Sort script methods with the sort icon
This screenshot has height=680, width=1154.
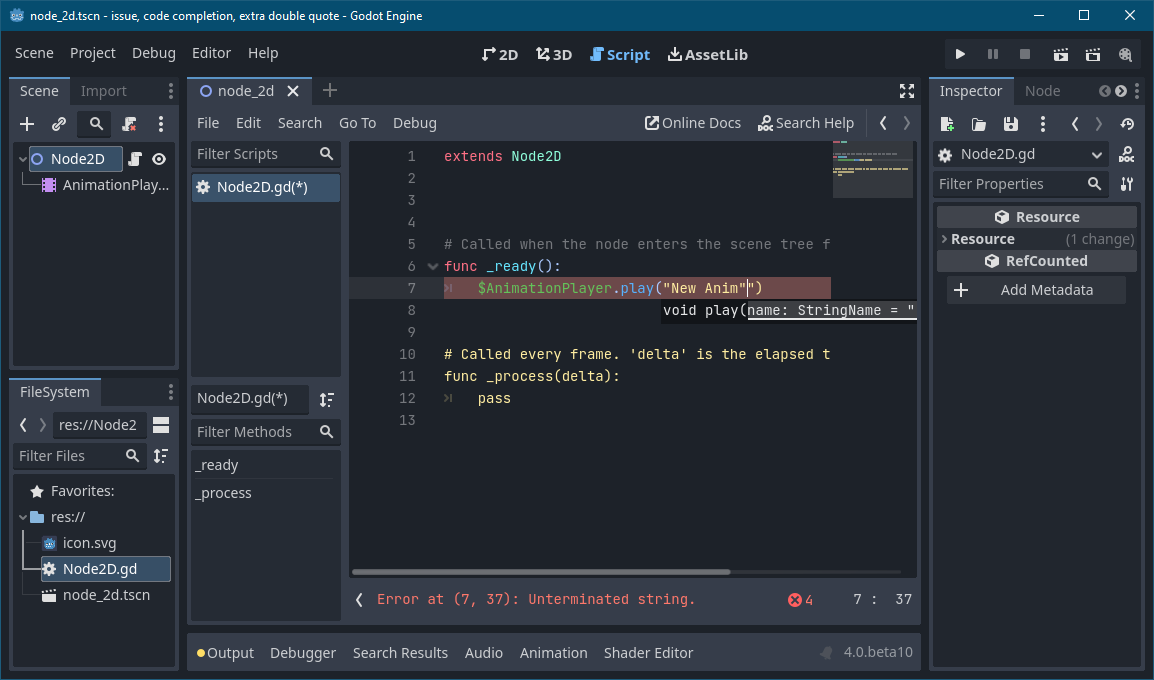point(326,399)
